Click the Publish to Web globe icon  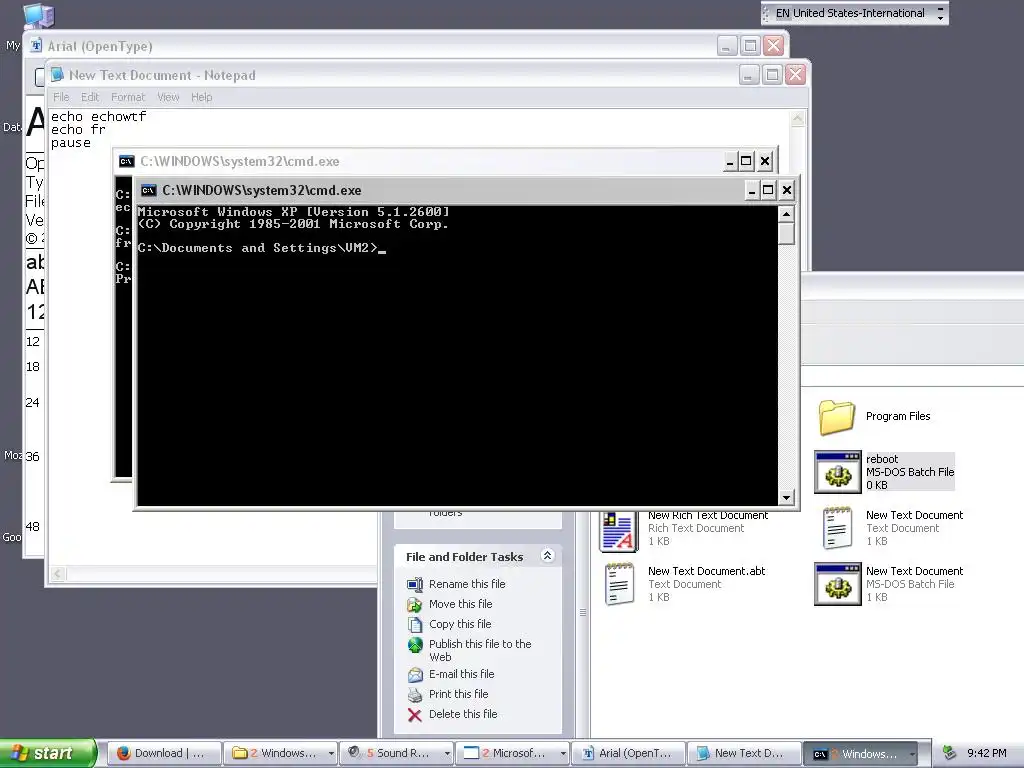[x=415, y=645]
